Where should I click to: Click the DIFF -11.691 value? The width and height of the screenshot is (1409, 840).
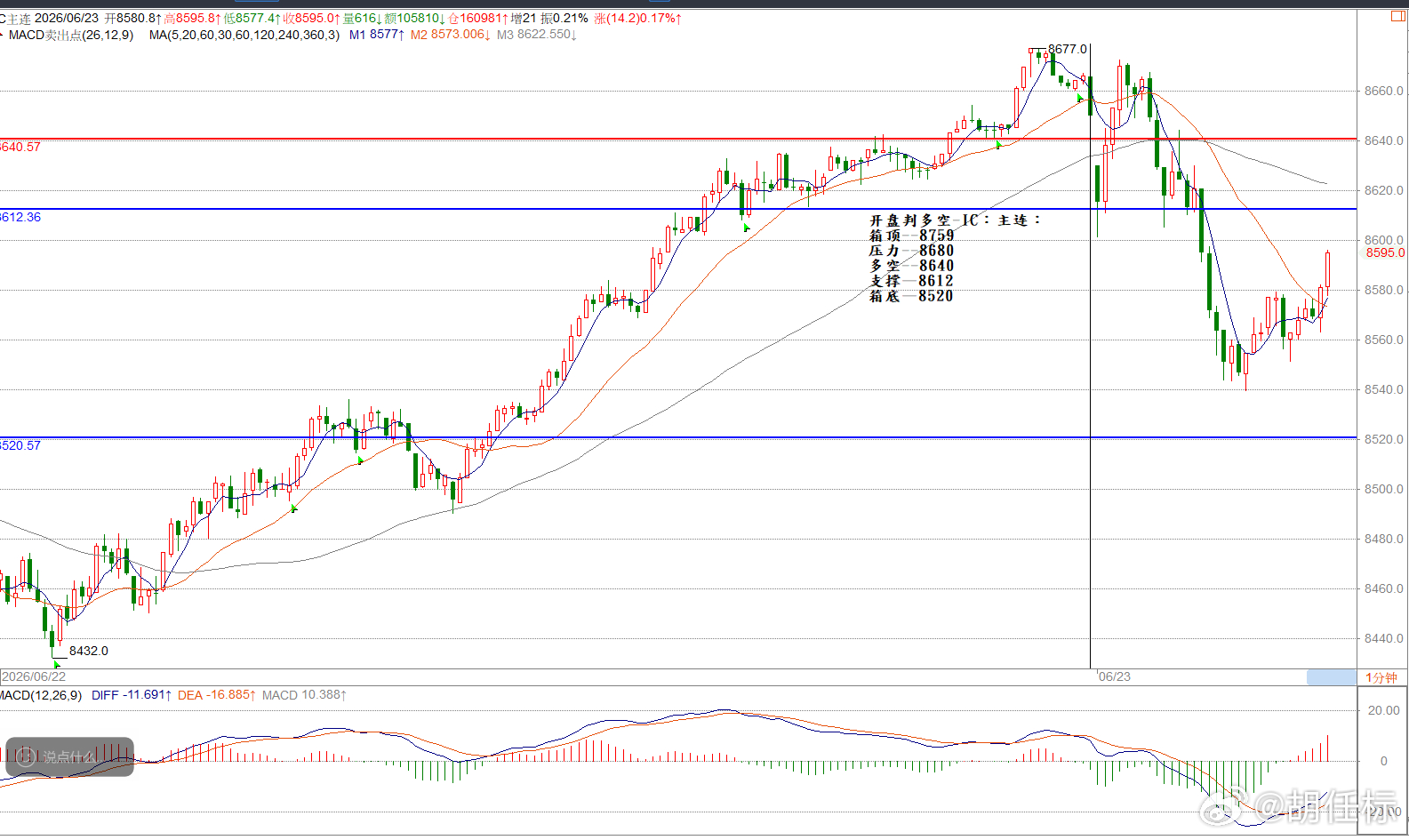[132, 695]
